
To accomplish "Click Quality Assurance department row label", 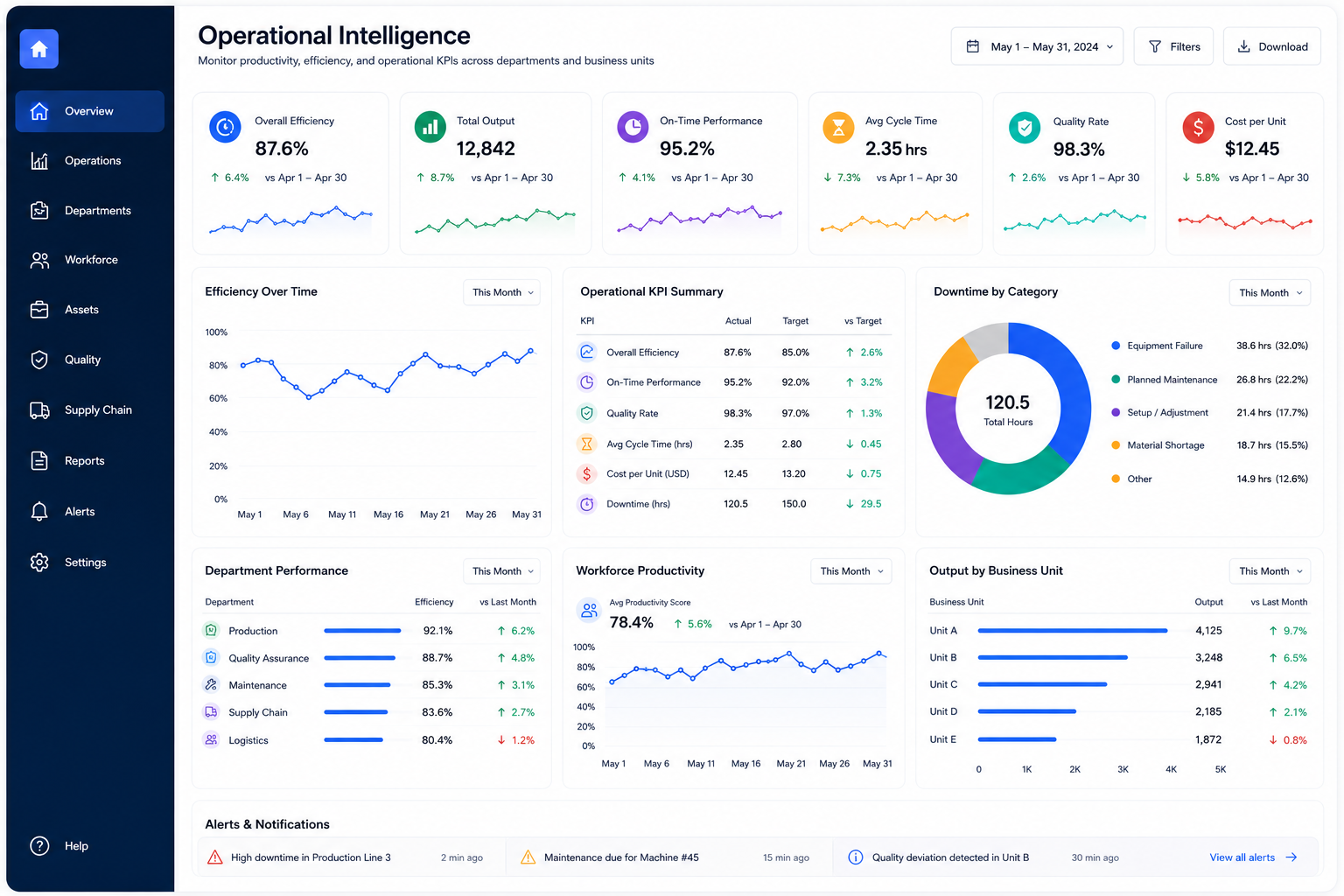I will click(269, 658).
